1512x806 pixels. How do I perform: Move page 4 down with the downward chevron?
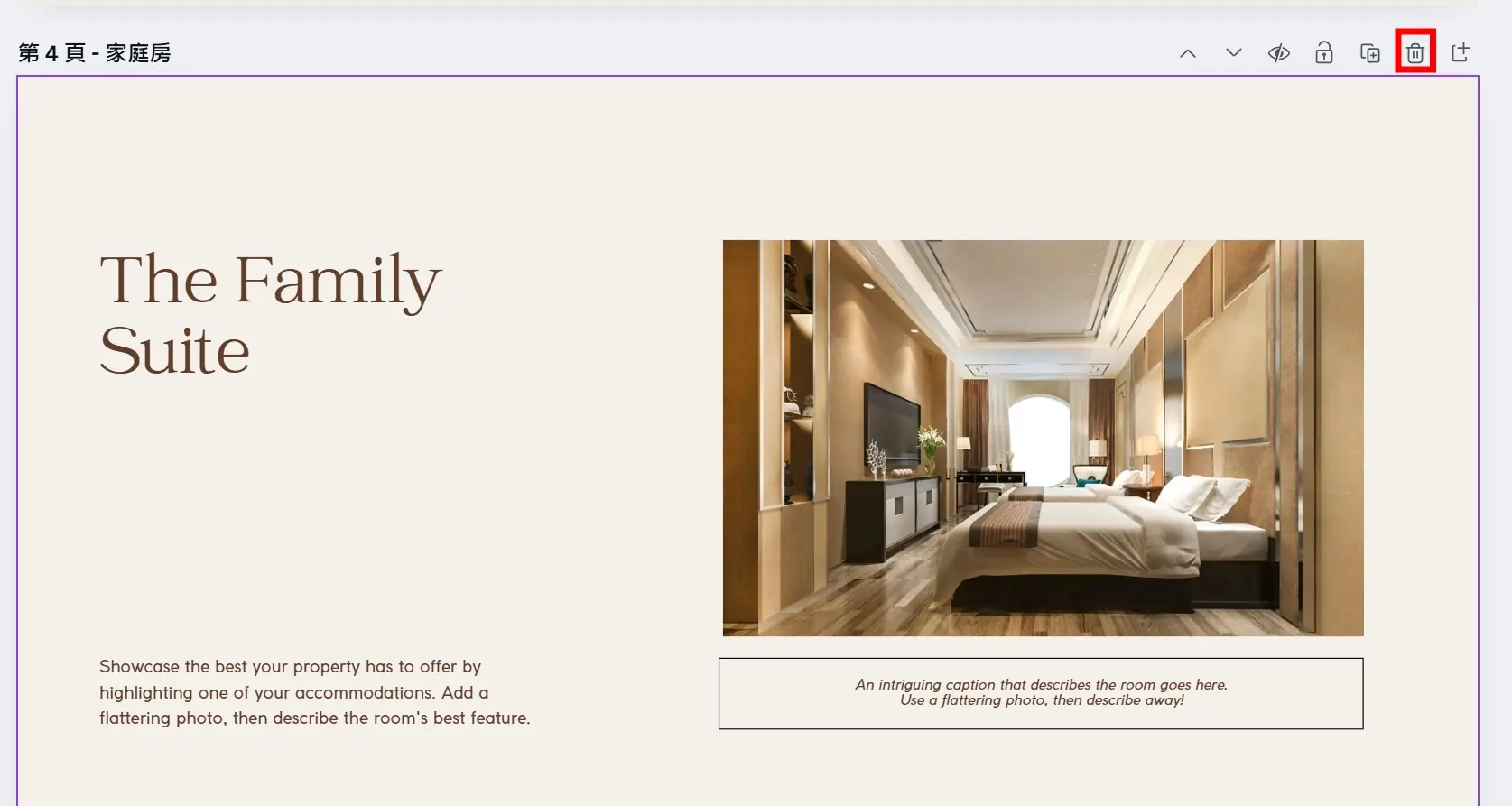click(1233, 53)
